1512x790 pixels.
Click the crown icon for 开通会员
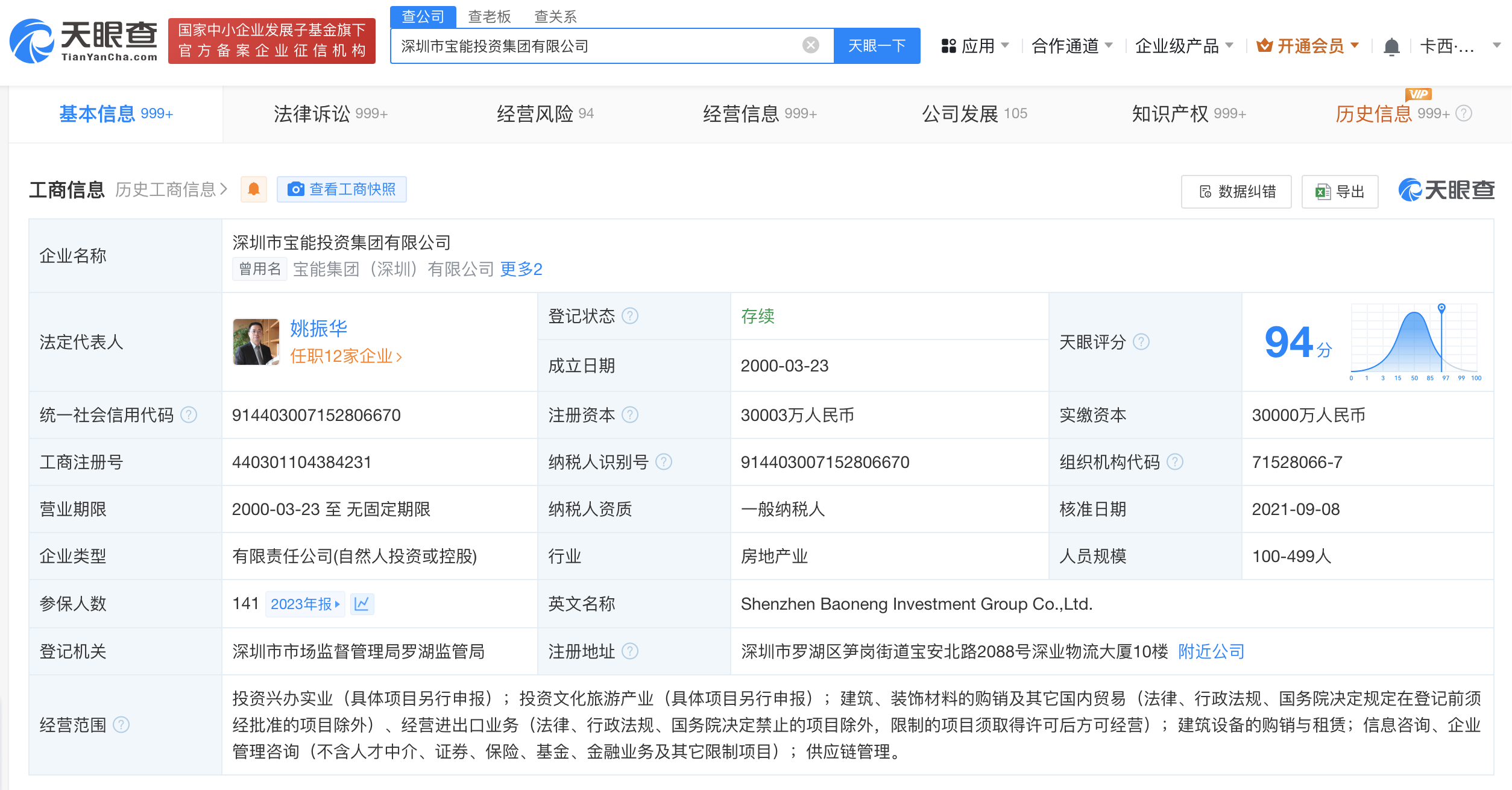point(1265,45)
